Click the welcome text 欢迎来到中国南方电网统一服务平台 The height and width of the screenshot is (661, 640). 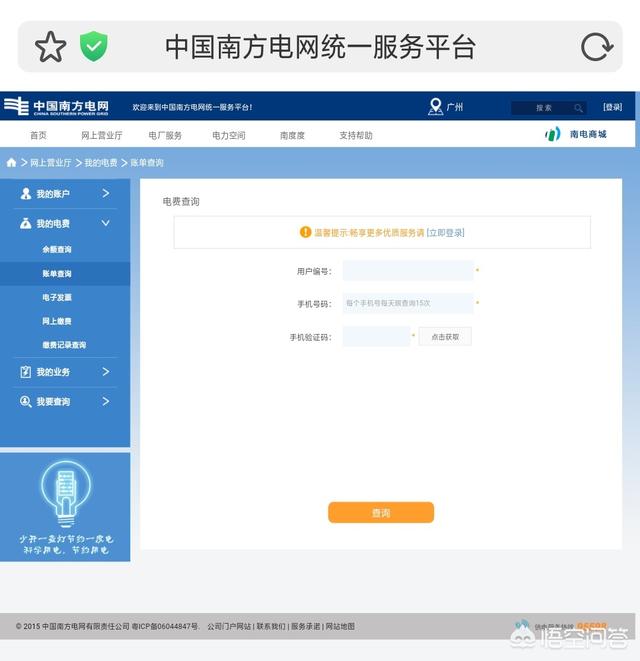coord(192,107)
